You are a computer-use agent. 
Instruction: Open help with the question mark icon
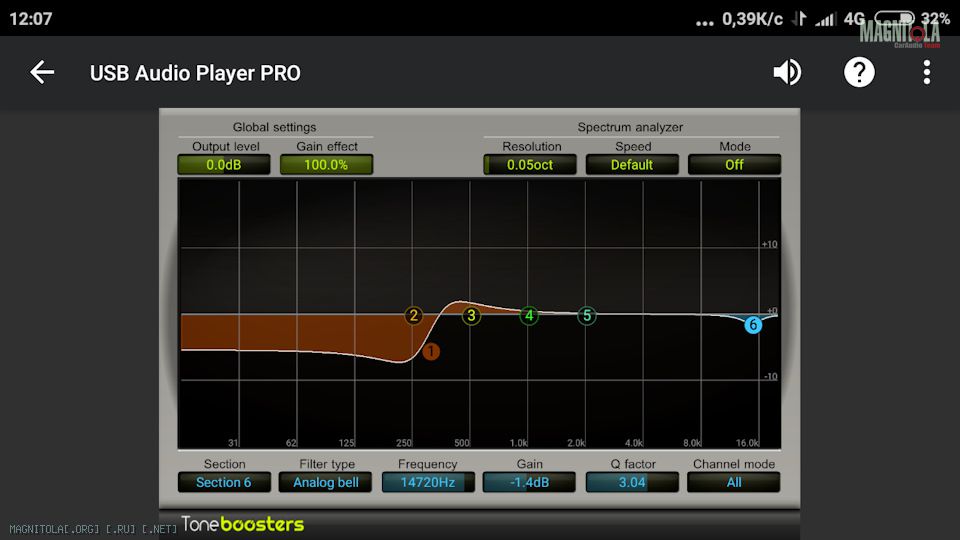(859, 72)
